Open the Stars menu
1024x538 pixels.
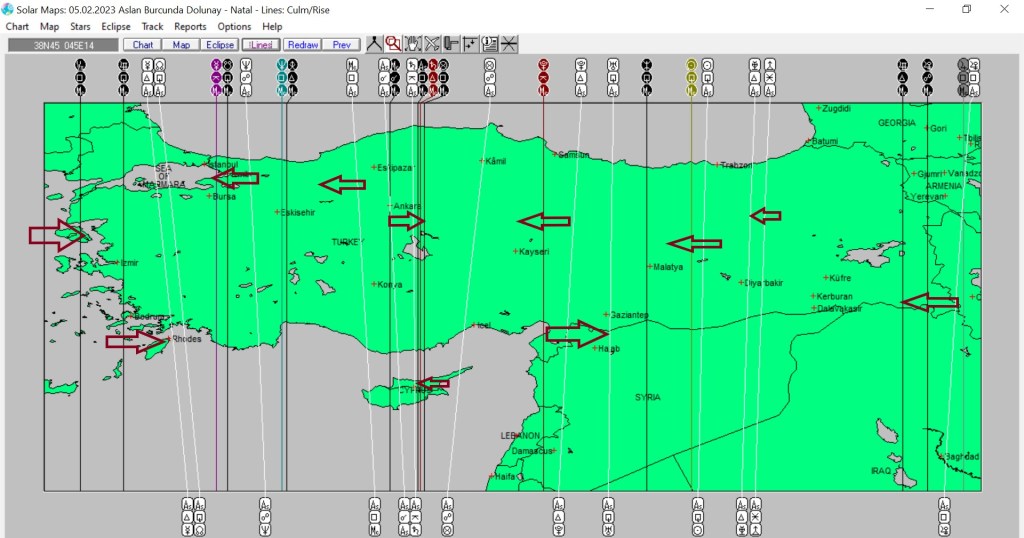(x=80, y=27)
